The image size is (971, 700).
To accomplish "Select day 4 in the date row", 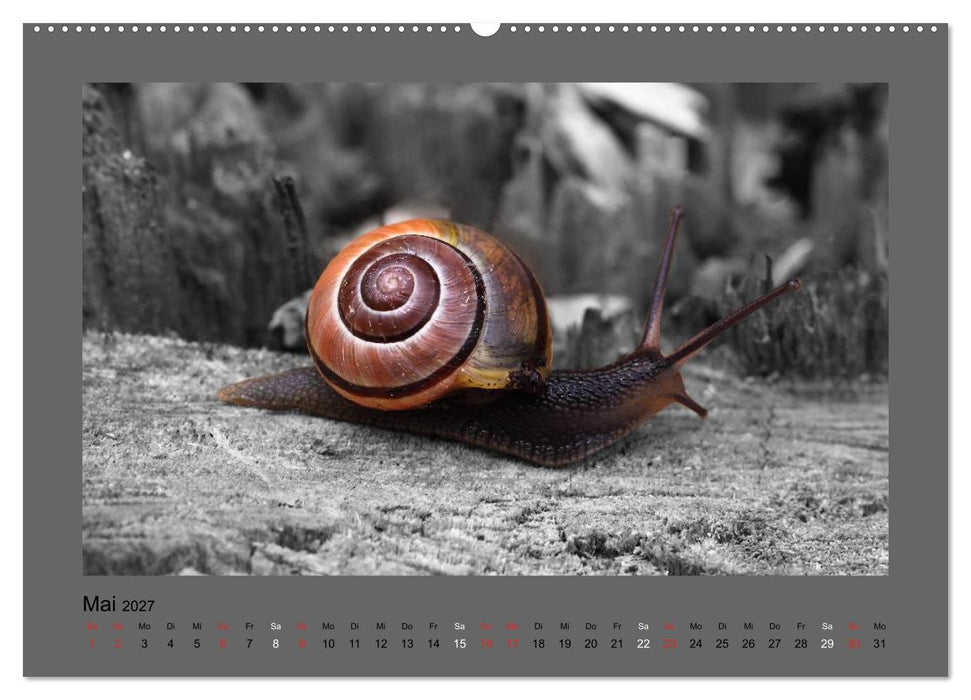I will (x=170, y=644).
